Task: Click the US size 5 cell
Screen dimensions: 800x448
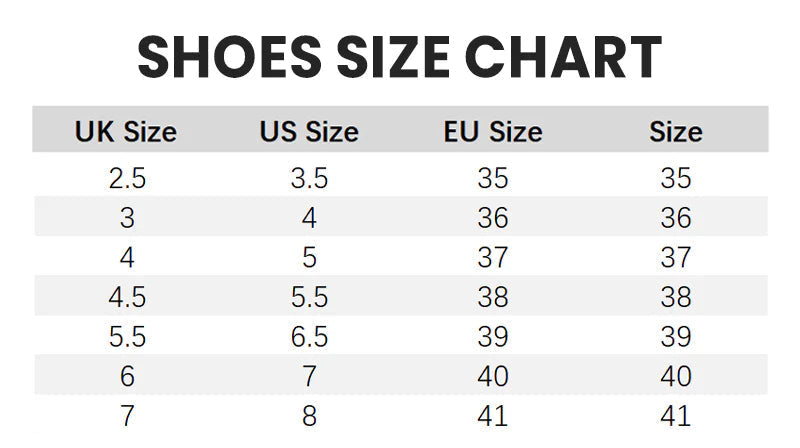Action: pos(309,258)
